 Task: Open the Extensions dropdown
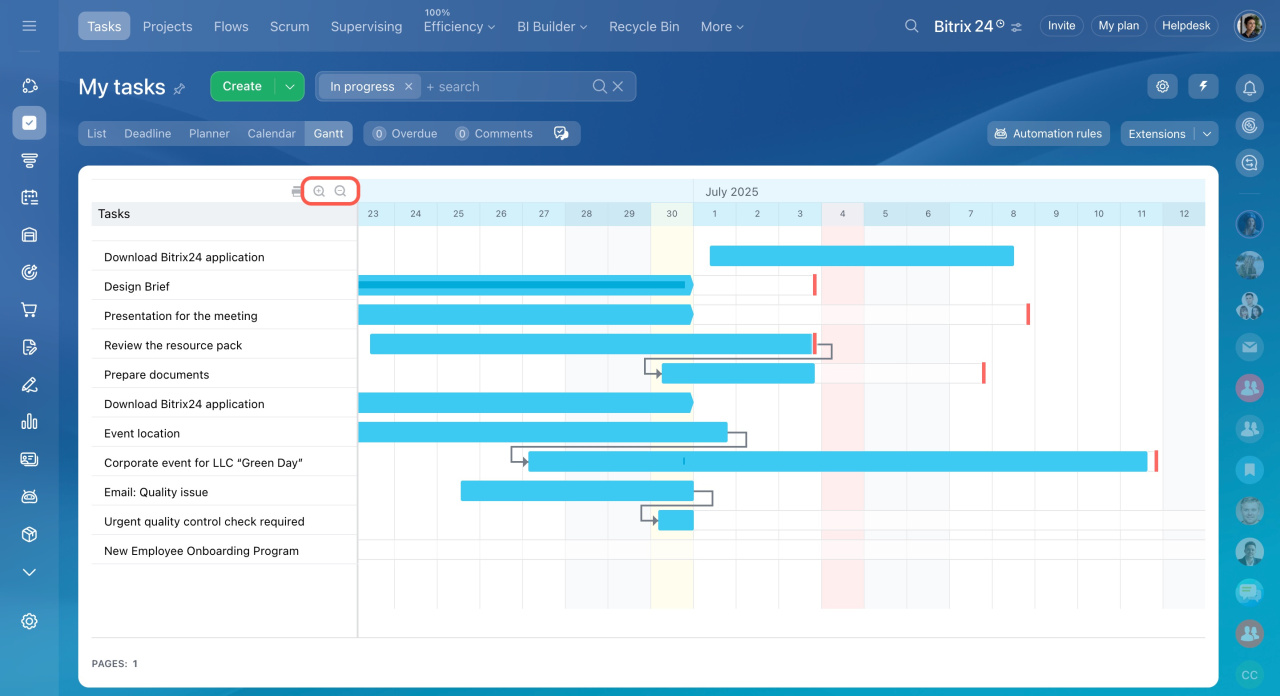(x=1167, y=133)
